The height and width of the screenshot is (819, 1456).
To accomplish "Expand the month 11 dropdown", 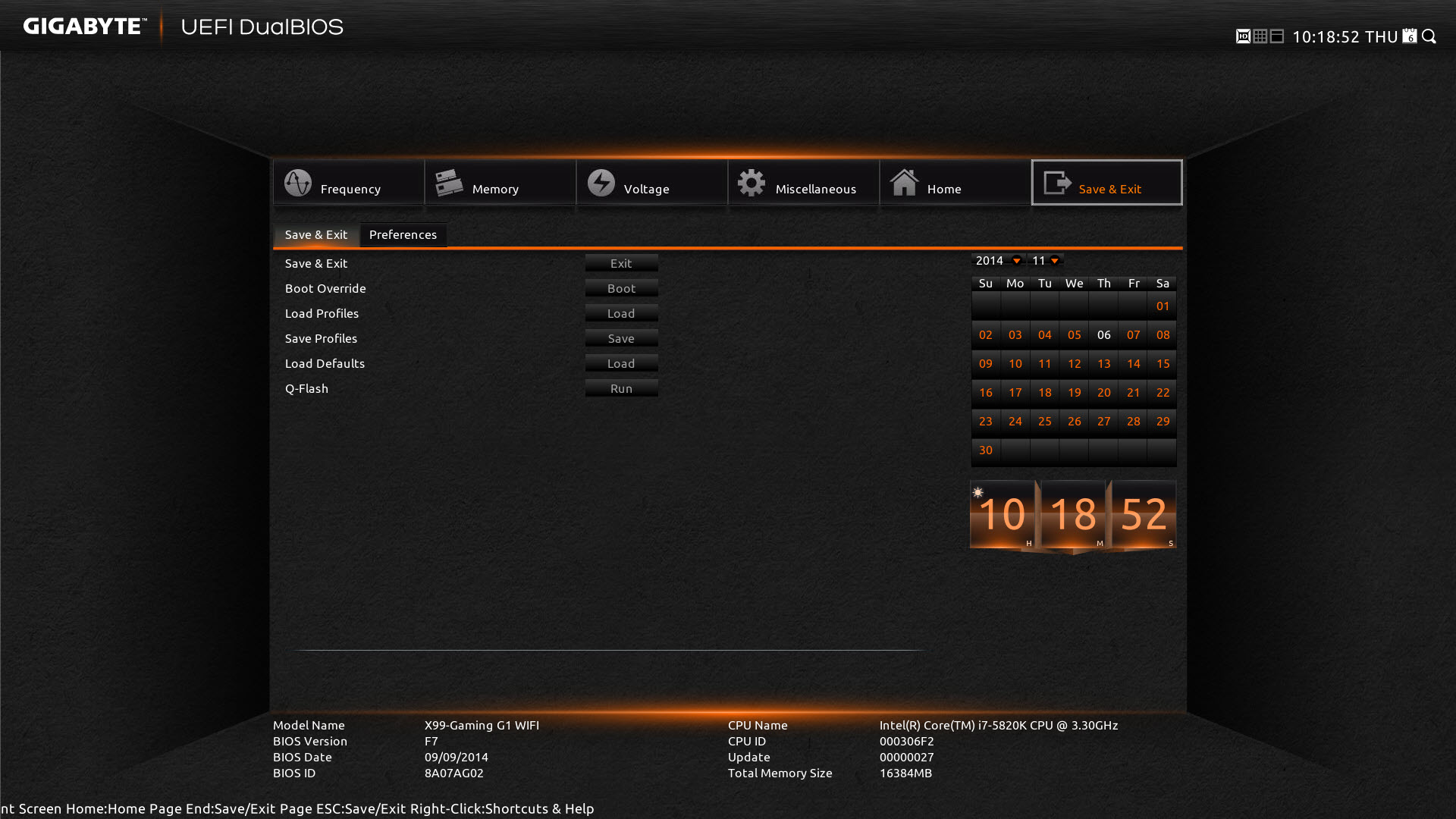I will [x=1046, y=260].
